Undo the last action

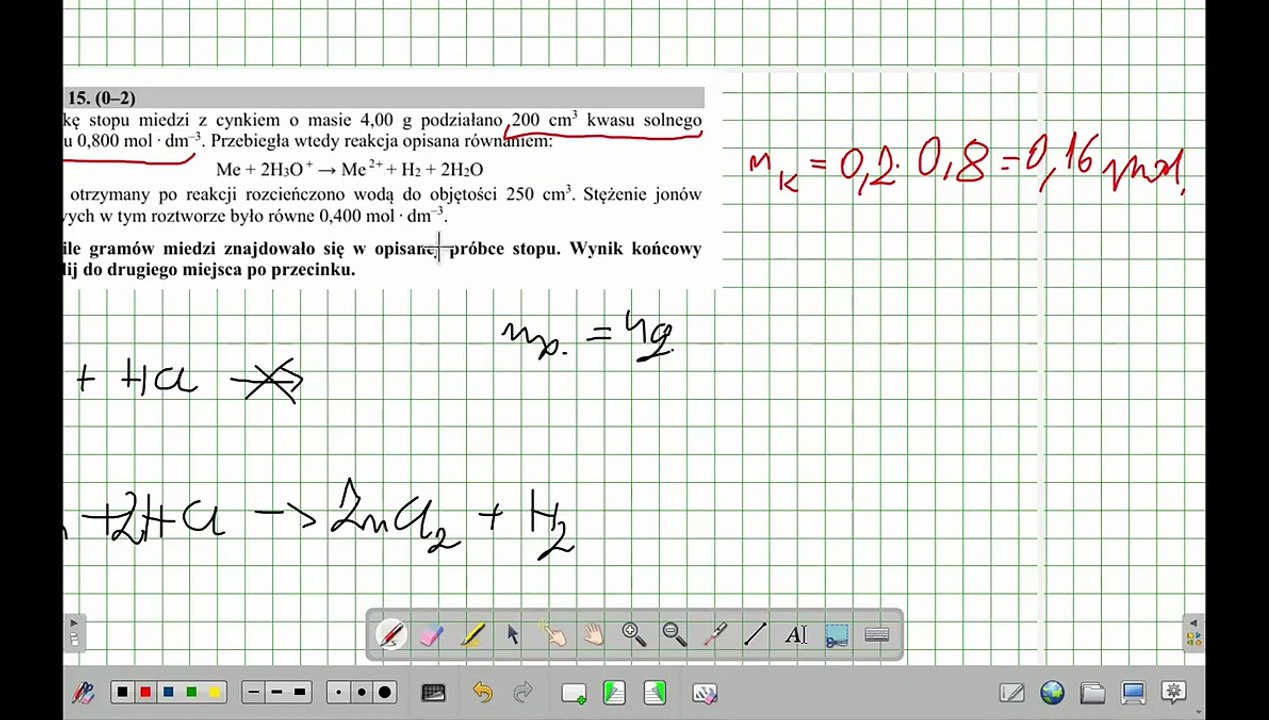point(483,692)
